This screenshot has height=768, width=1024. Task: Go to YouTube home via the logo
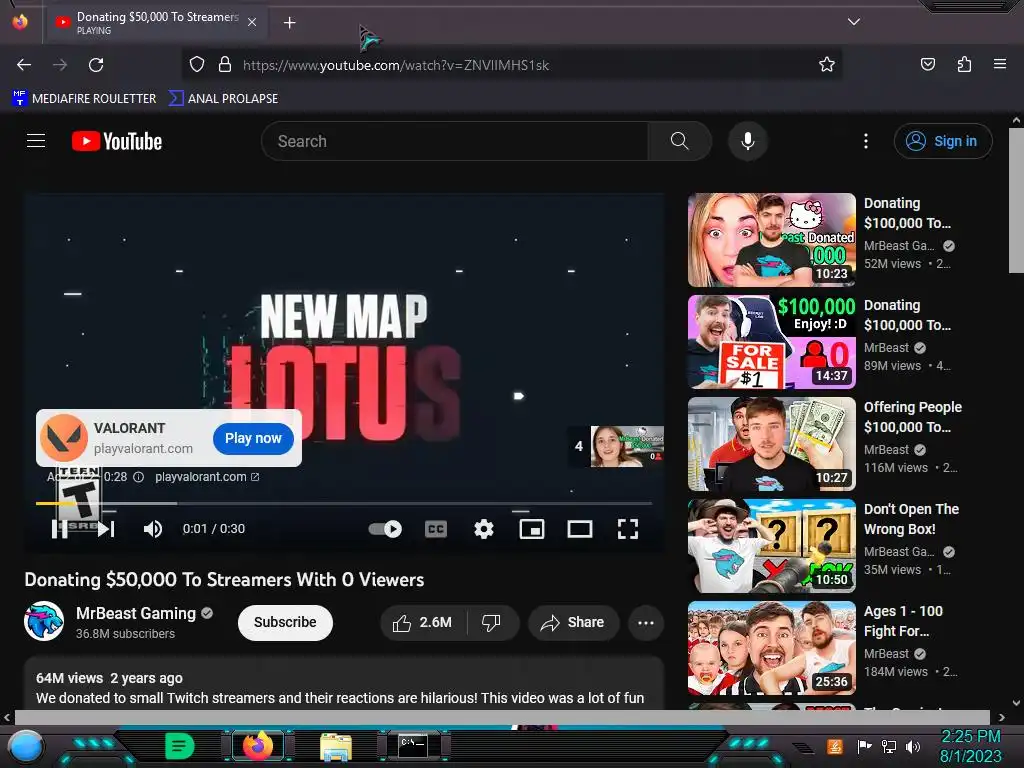[x=117, y=141]
